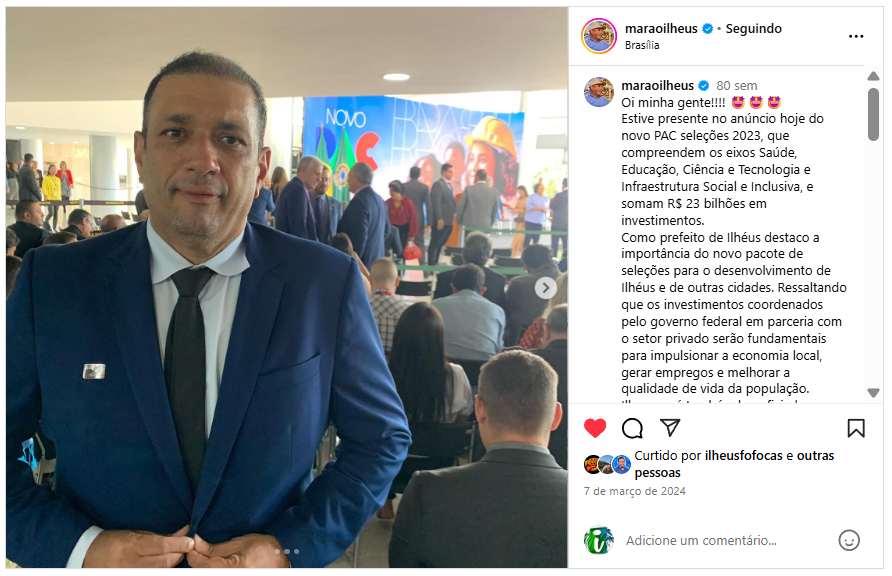This screenshot has width=892, height=576.
Task: Click the caption scrollbar thumb
Action: [873, 114]
